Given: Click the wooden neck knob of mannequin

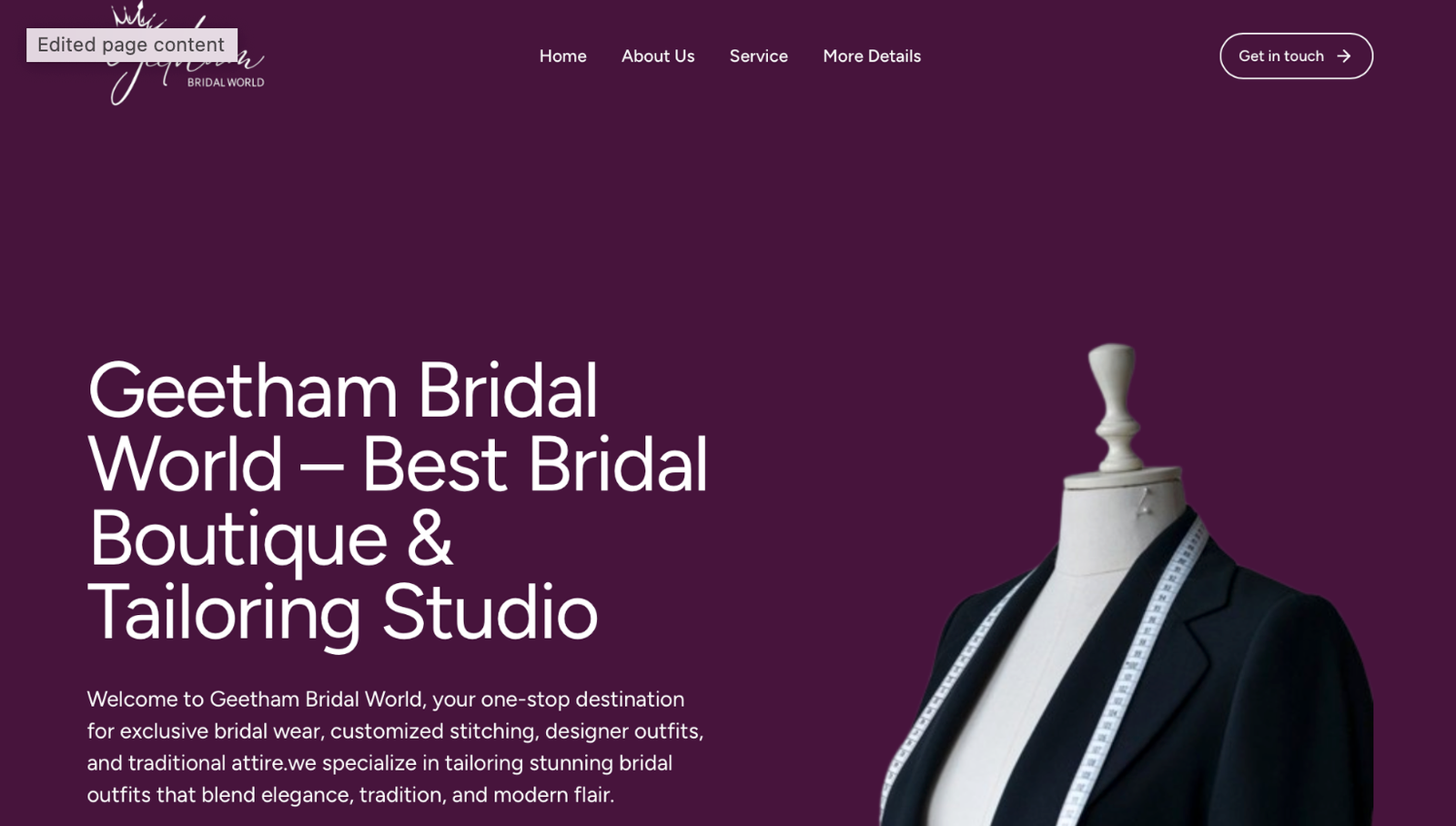Looking at the screenshot, I should tap(1116, 405).
